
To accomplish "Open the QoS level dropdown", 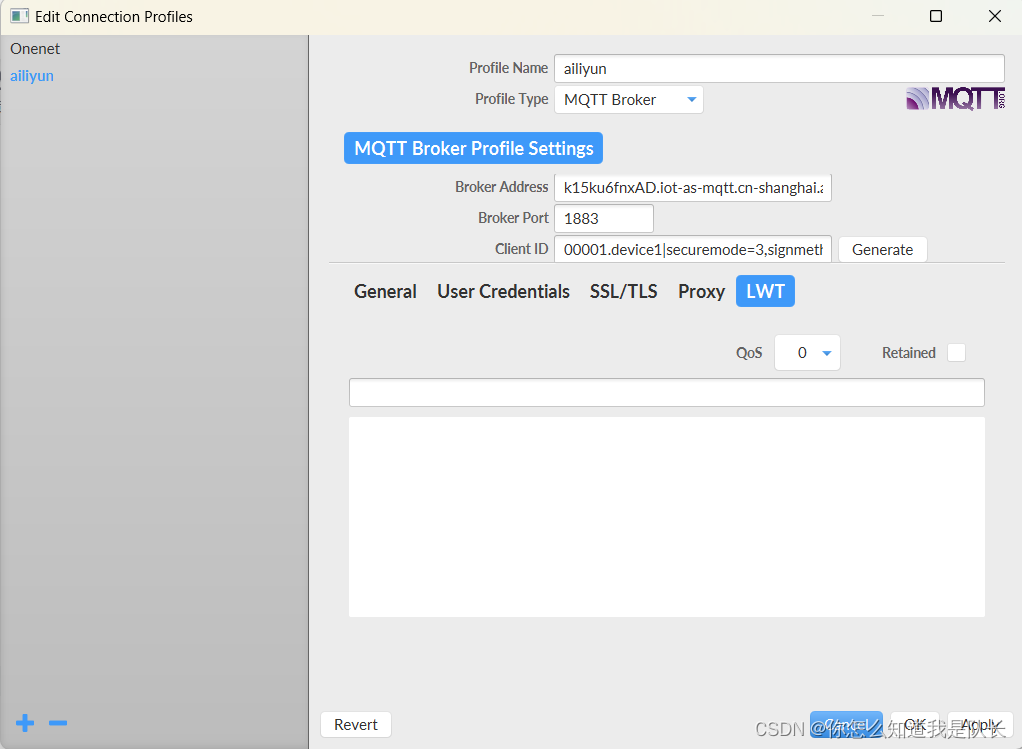I will point(807,352).
